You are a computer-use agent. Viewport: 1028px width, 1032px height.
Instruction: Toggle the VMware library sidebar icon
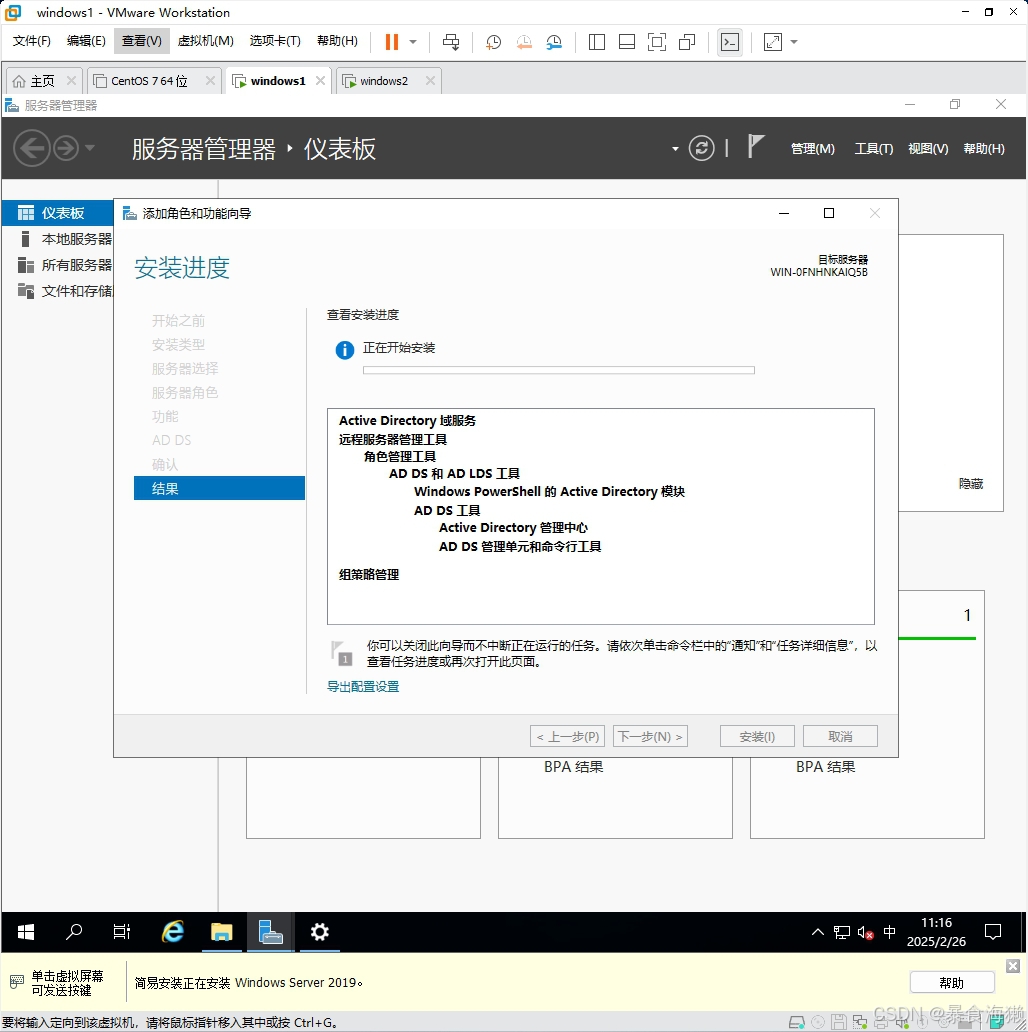(597, 42)
